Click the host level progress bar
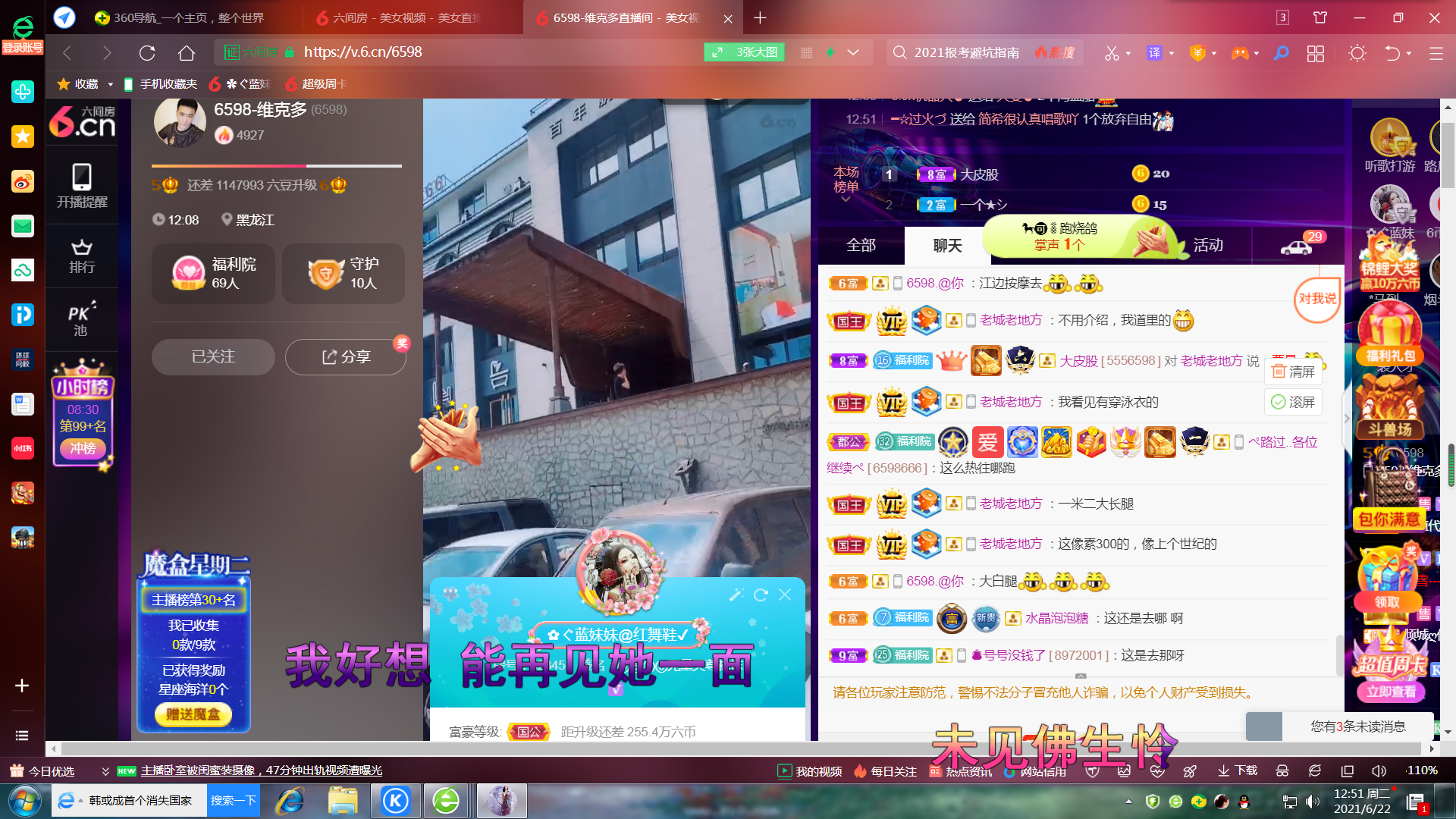 277,165
